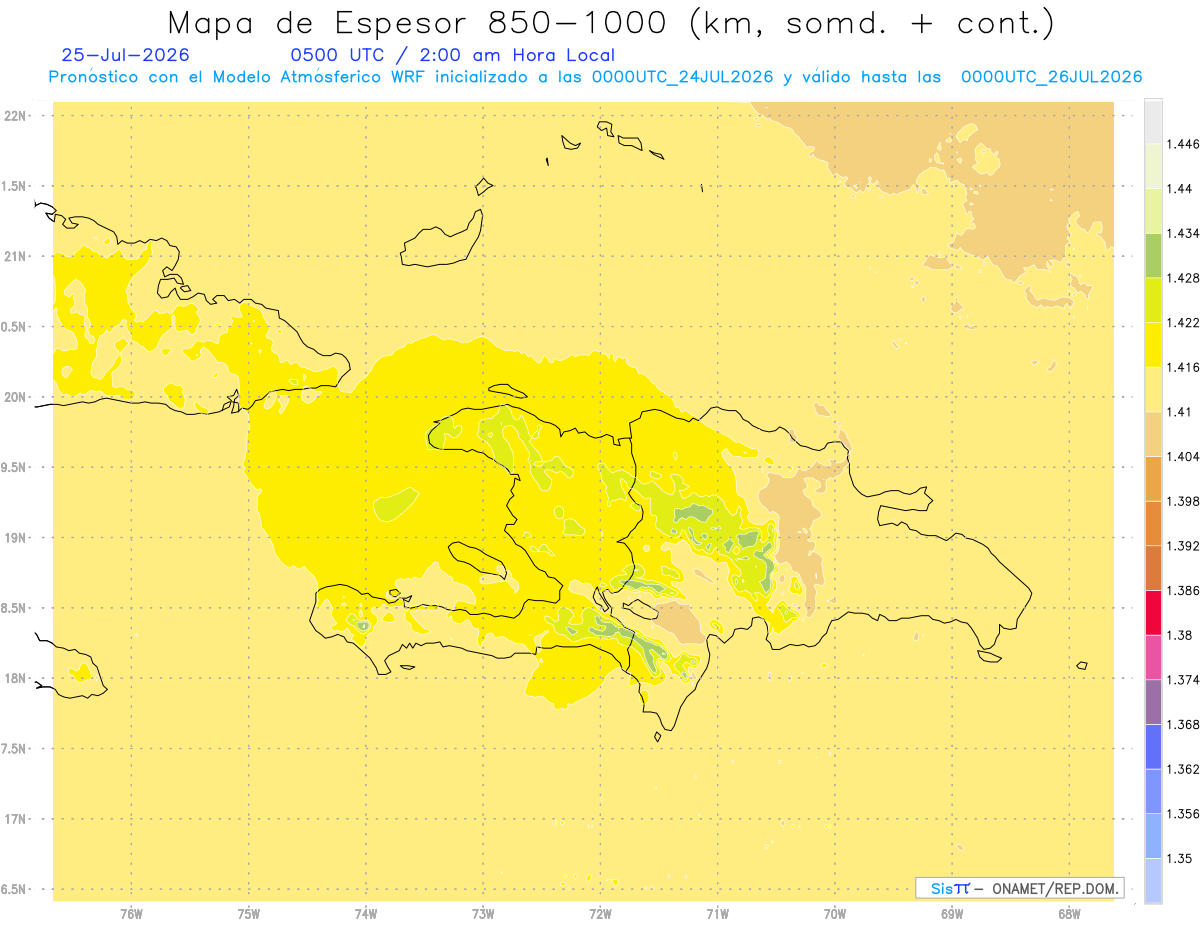Click the purple legend swatch between 1.368 and 1.374
The width and height of the screenshot is (1200, 927).
[x=1153, y=701]
